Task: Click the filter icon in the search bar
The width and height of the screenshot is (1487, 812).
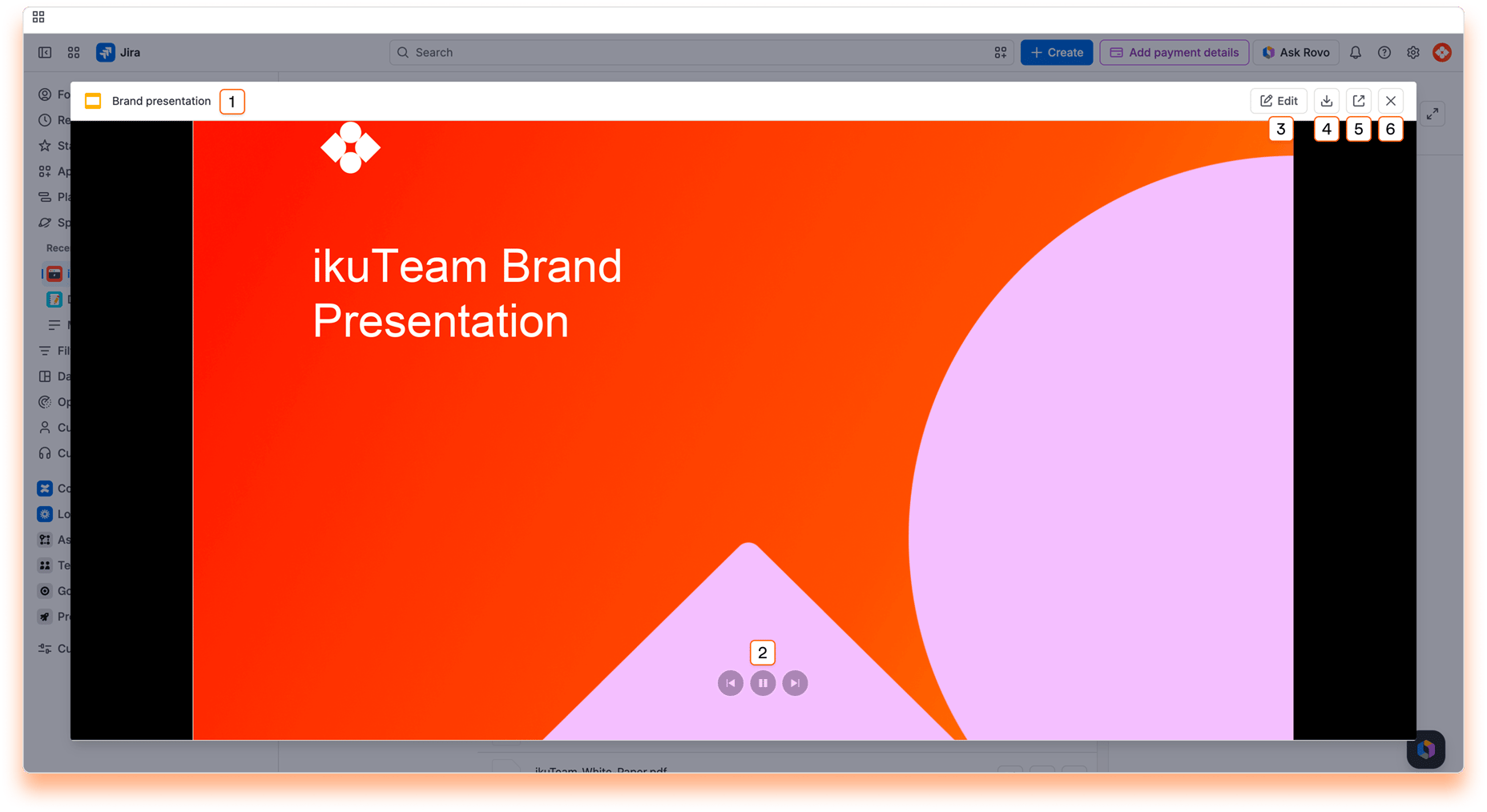Action: 1001,52
